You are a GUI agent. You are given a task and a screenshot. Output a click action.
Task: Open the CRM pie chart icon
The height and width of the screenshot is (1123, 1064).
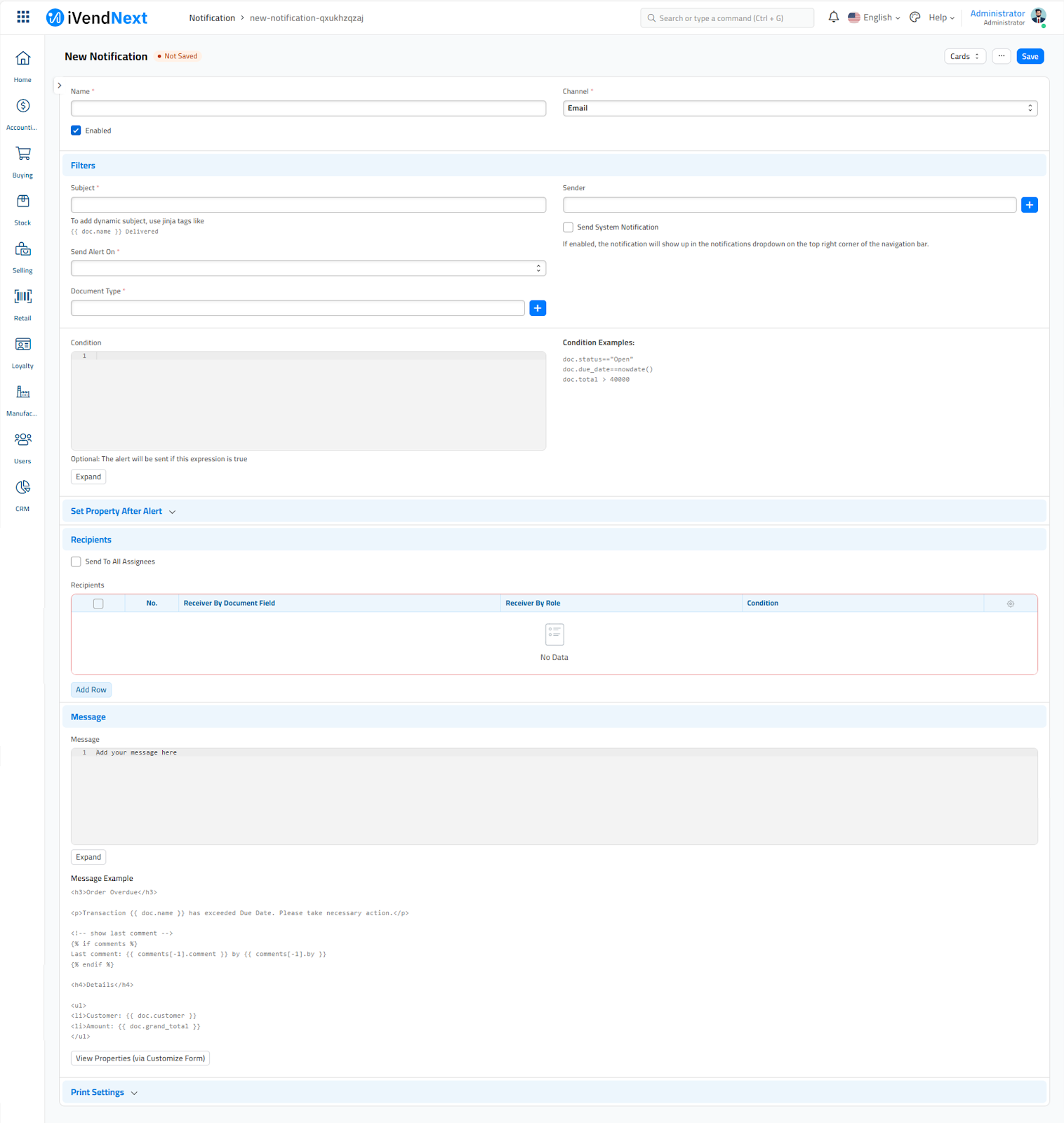[x=22, y=488]
